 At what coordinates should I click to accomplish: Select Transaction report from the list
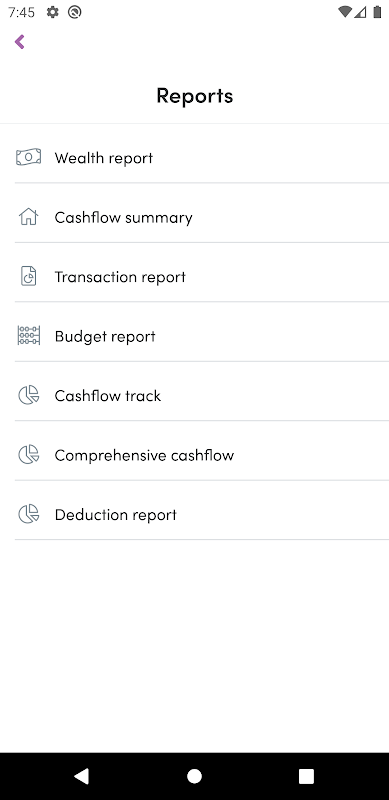(202, 277)
